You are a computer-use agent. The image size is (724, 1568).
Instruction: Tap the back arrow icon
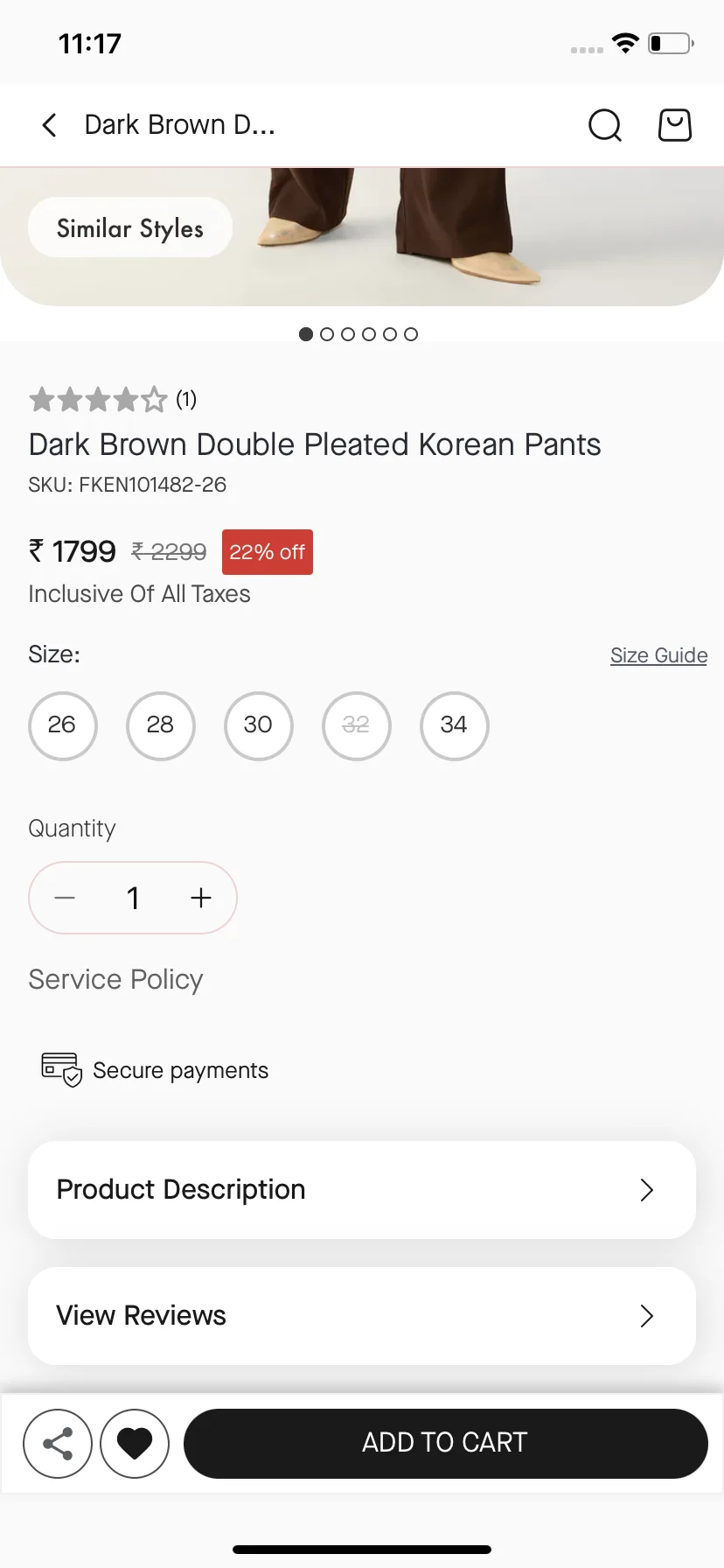click(x=50, y=125)
